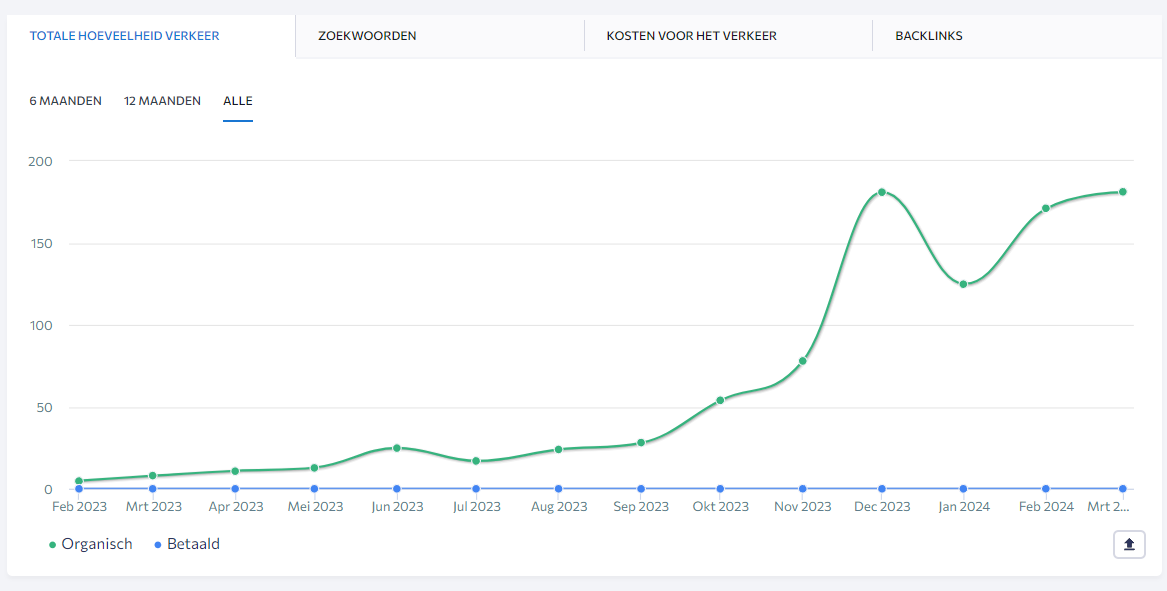Click the blue Betaald point for Dec 2023

[x=882, y=489]
